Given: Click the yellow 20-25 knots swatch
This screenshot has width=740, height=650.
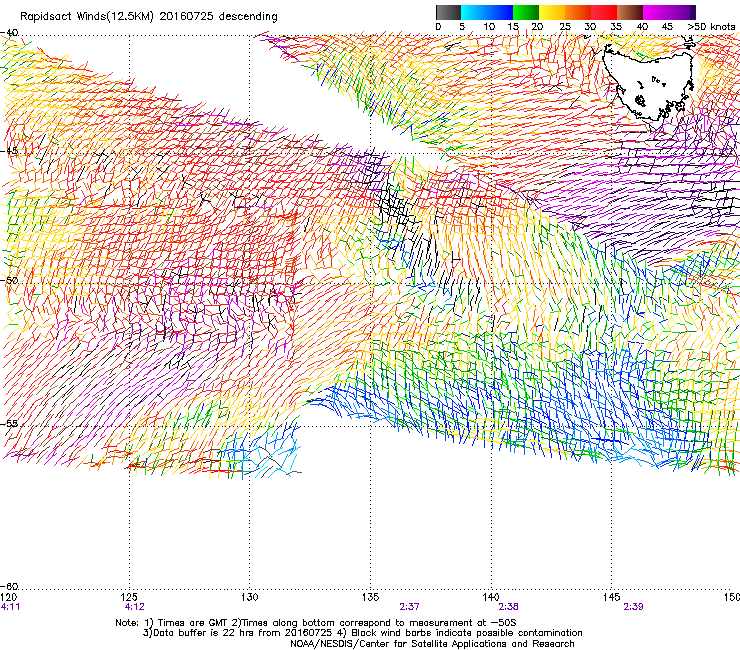Looking at the screenshot, I should (552, 12).
